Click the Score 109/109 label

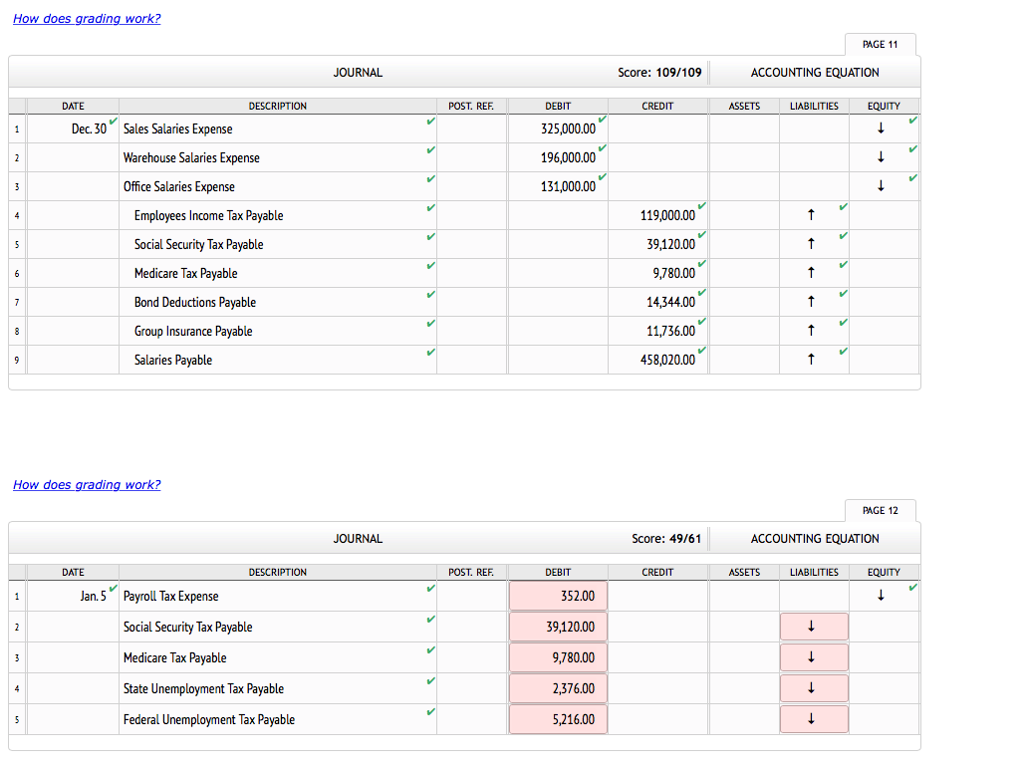point(660,73)
